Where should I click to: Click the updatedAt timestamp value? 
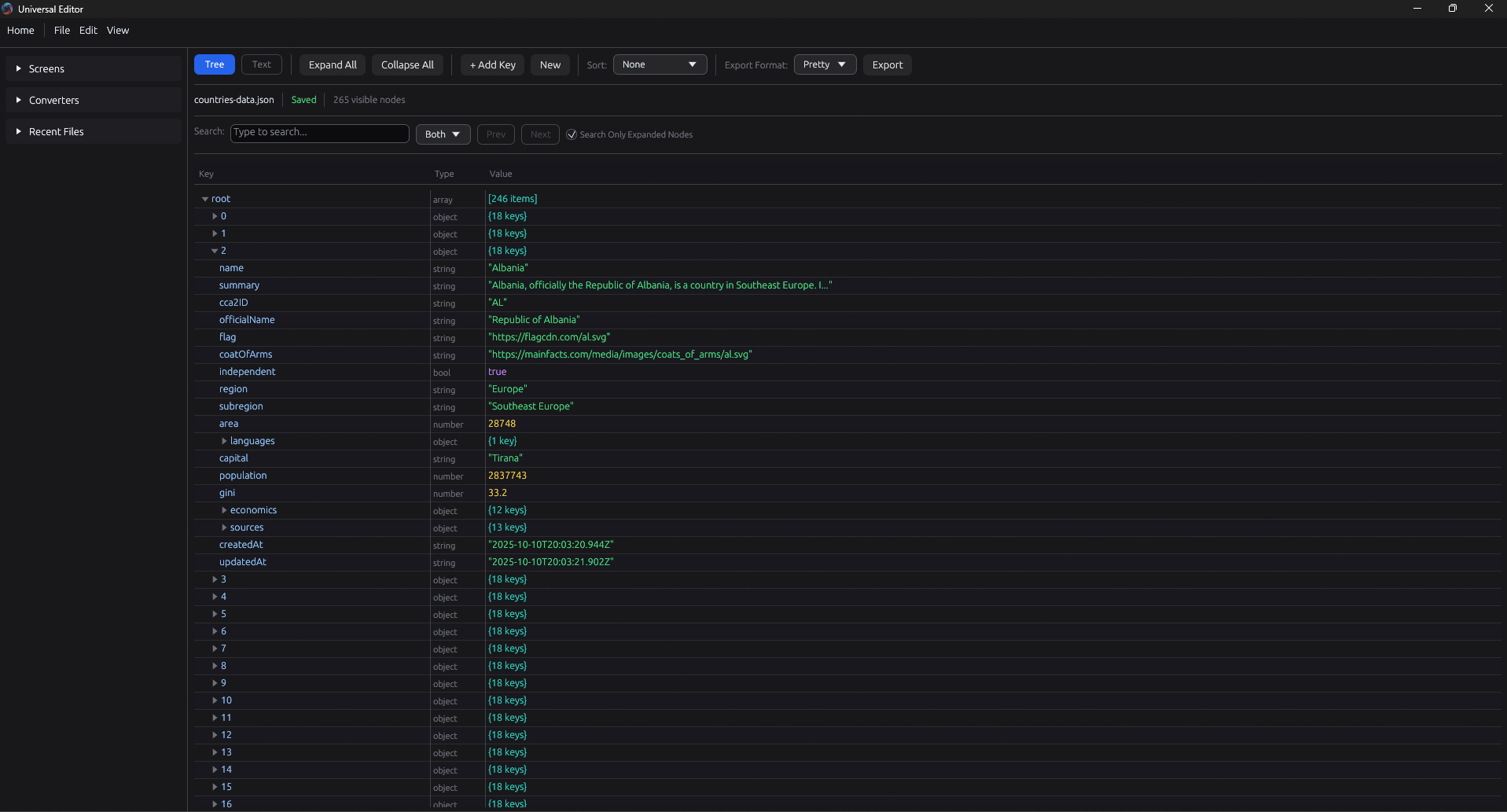pos(550,562)
